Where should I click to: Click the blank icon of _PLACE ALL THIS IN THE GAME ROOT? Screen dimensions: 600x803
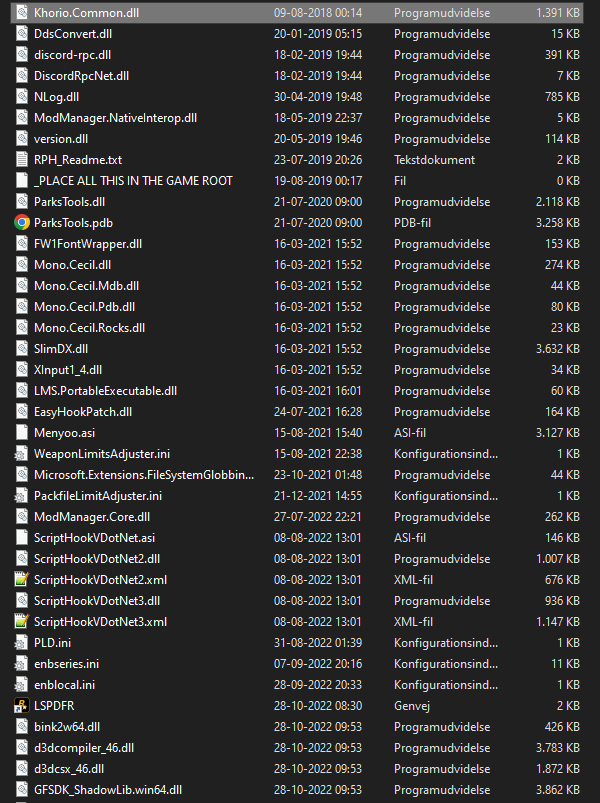click(x=22, y=181)
